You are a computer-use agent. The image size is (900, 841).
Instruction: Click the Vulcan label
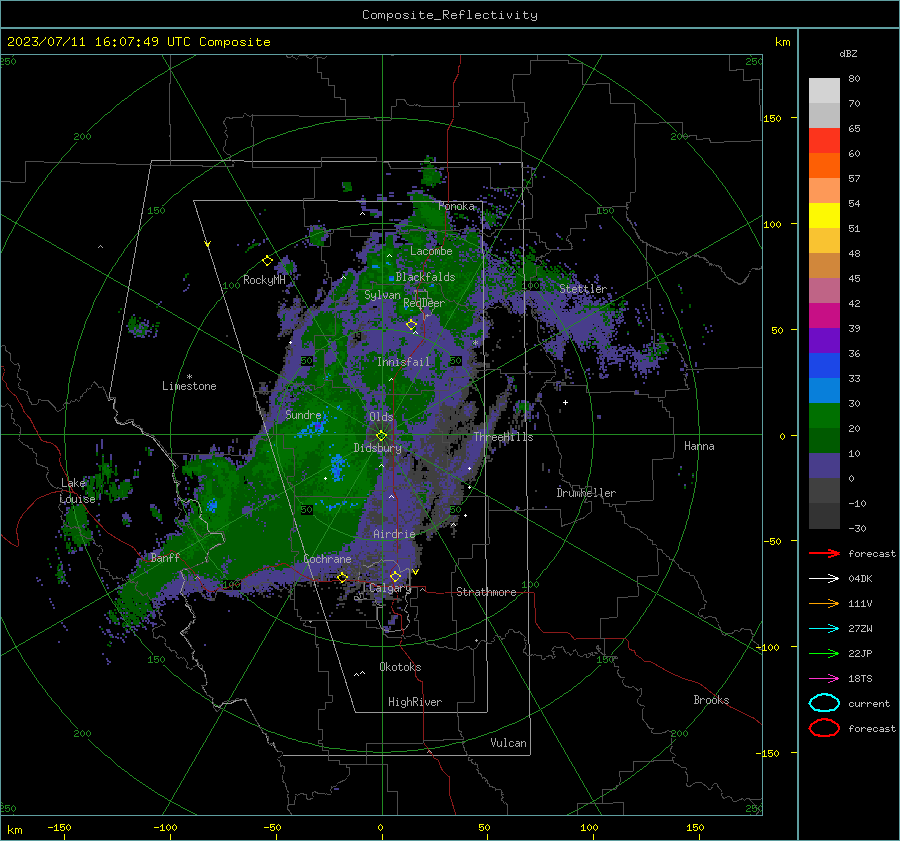click(508, 743)
